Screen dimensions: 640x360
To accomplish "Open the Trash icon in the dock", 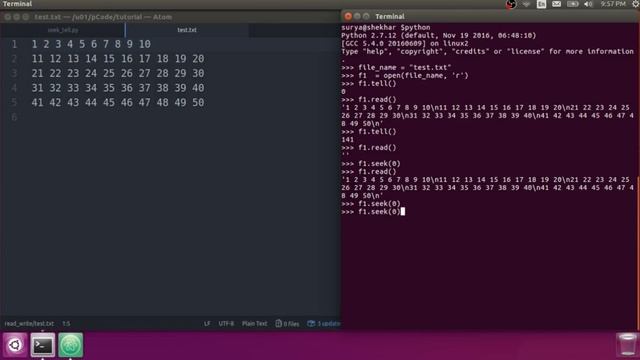I will (x=627, y=344).
